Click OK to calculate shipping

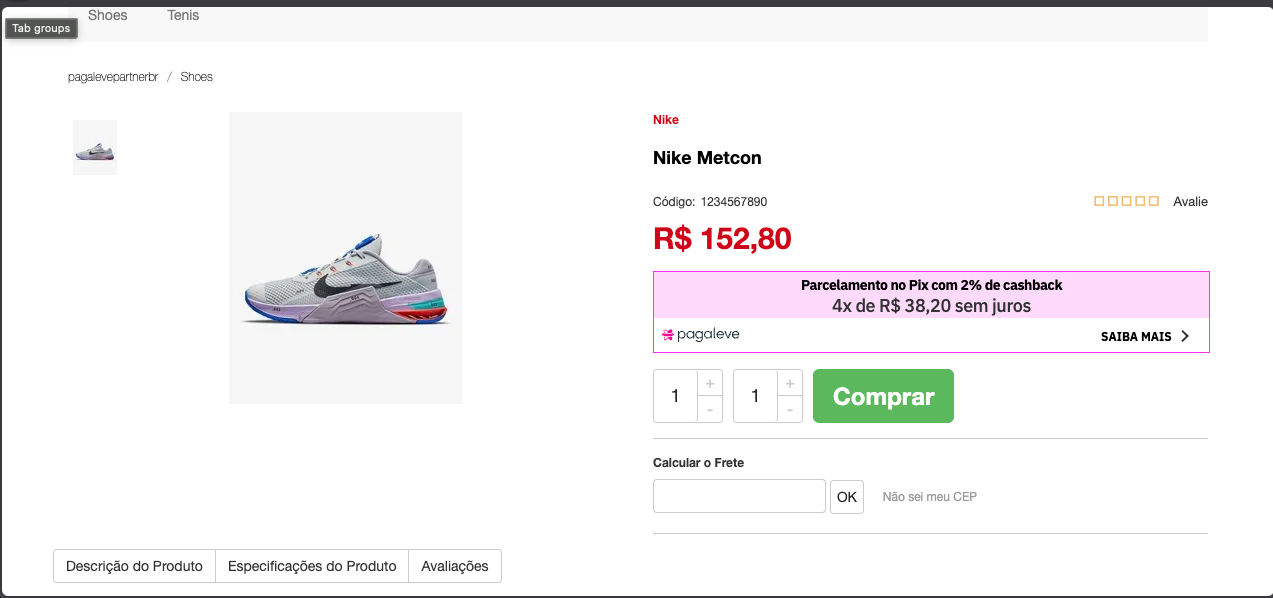[847, 497]
